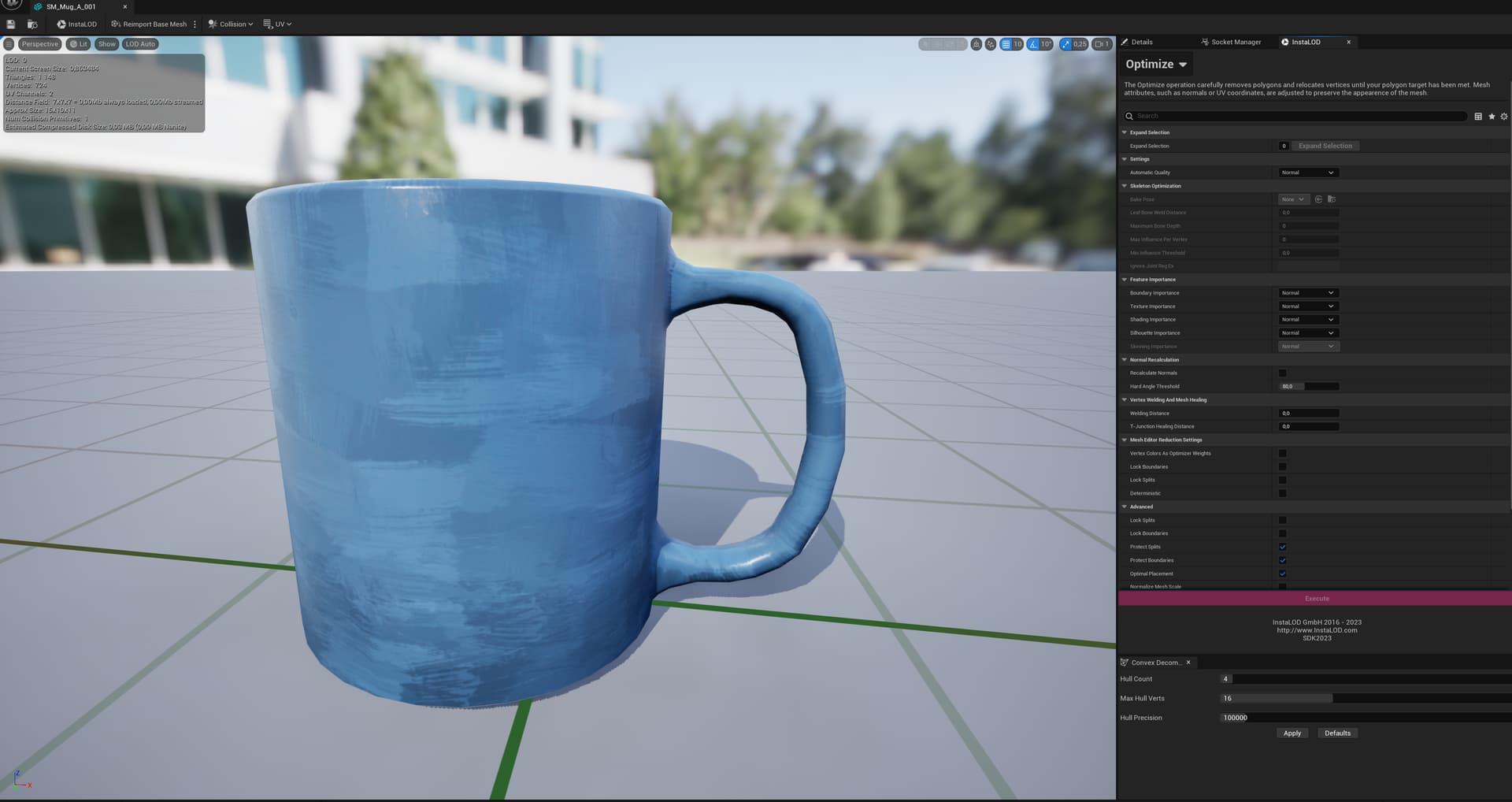This screenshot has height=802, width=1512.
Task: Open the Automatic Quality dropdown
Action: tap(1307, 173)
